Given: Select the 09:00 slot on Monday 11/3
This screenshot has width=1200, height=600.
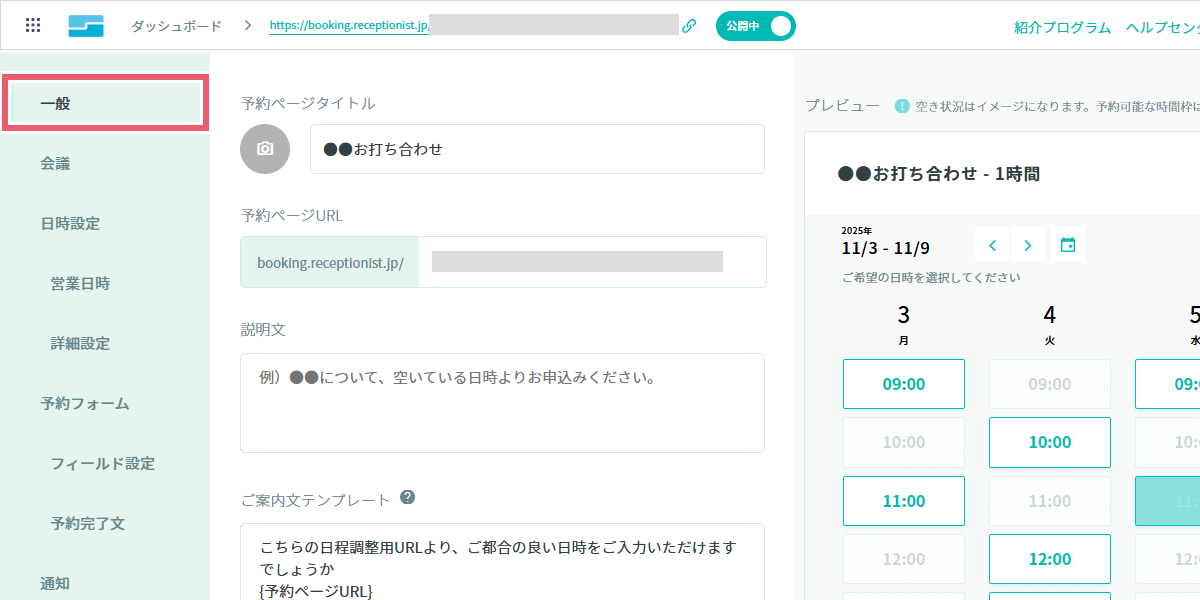Looking at the screenshot, I should [x=903, y=383].
